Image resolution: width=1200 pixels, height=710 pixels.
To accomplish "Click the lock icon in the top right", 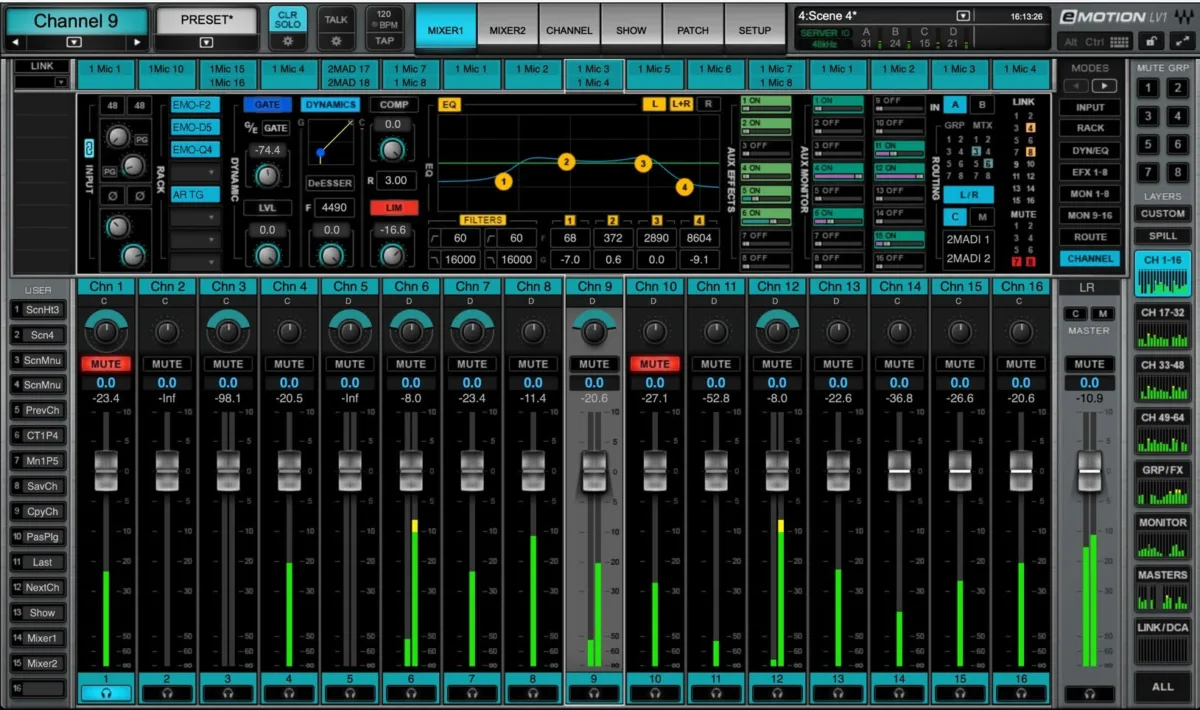I will pos(1150,41).
